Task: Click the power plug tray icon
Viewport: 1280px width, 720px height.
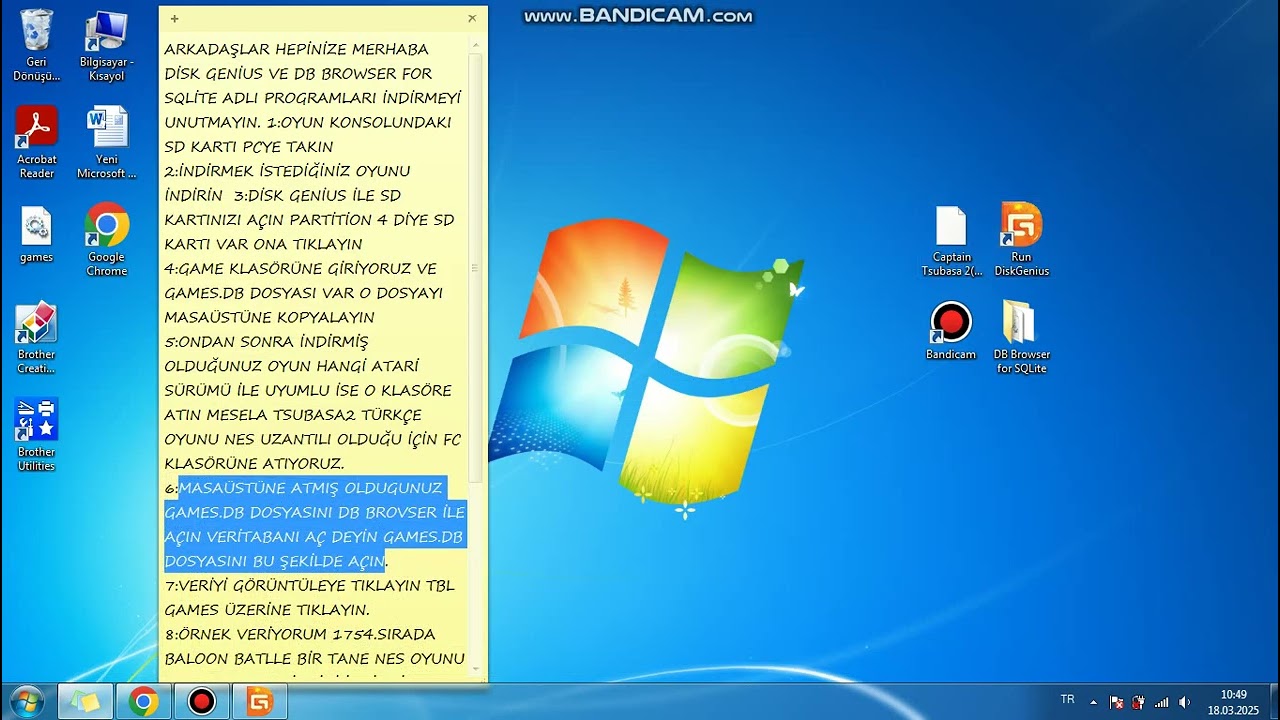Action: tap(1139, 702)
